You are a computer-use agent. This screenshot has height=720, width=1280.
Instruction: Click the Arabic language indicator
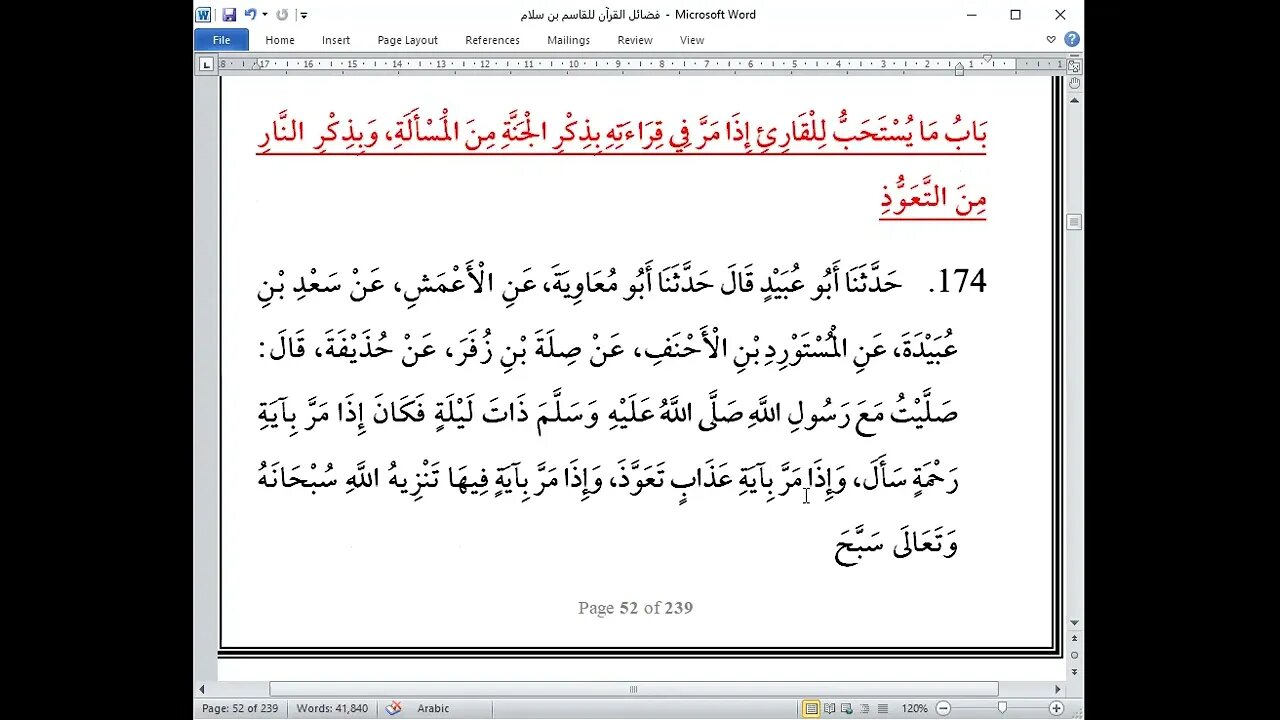pos(433,708)
